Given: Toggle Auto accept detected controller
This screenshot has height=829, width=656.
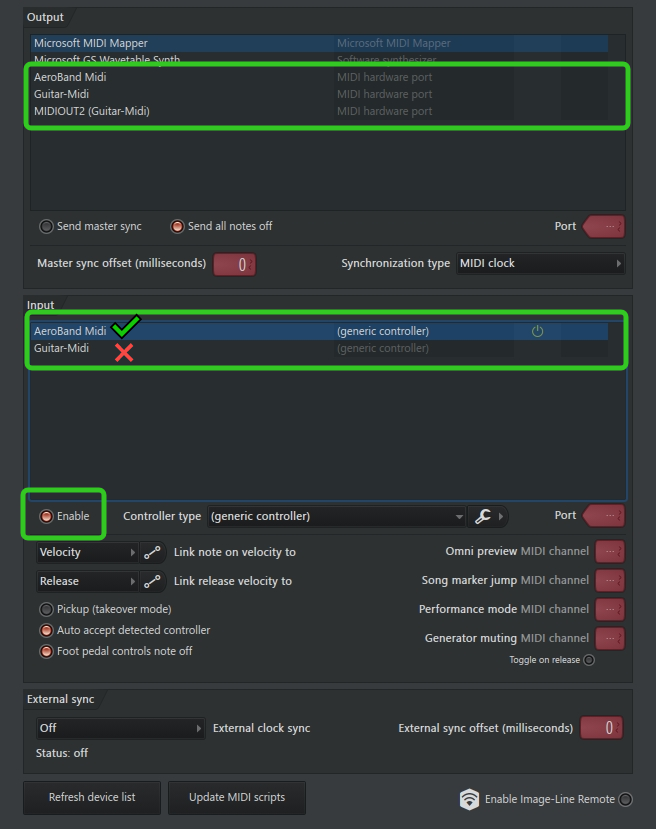Looking at the screenshot, I should point(47,630).
